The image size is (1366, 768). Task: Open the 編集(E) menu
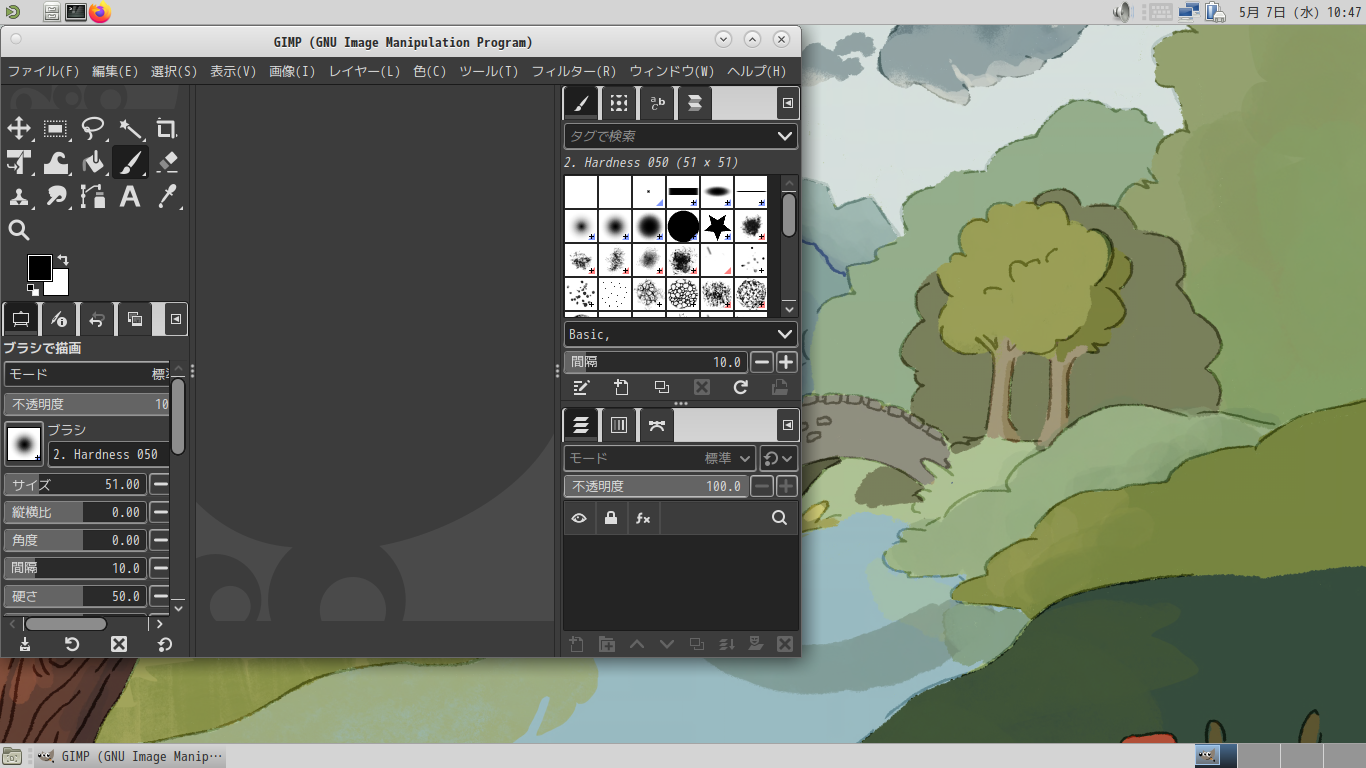[115, 71]
